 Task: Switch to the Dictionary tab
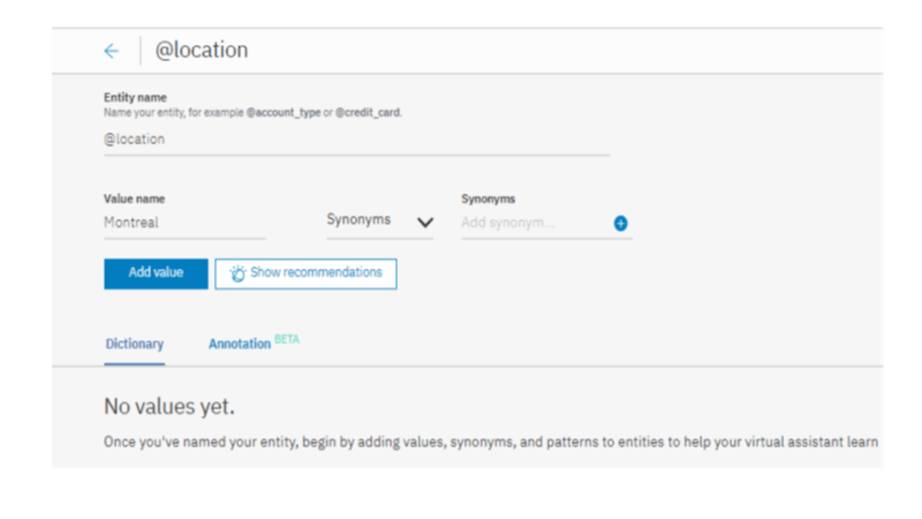134,344
